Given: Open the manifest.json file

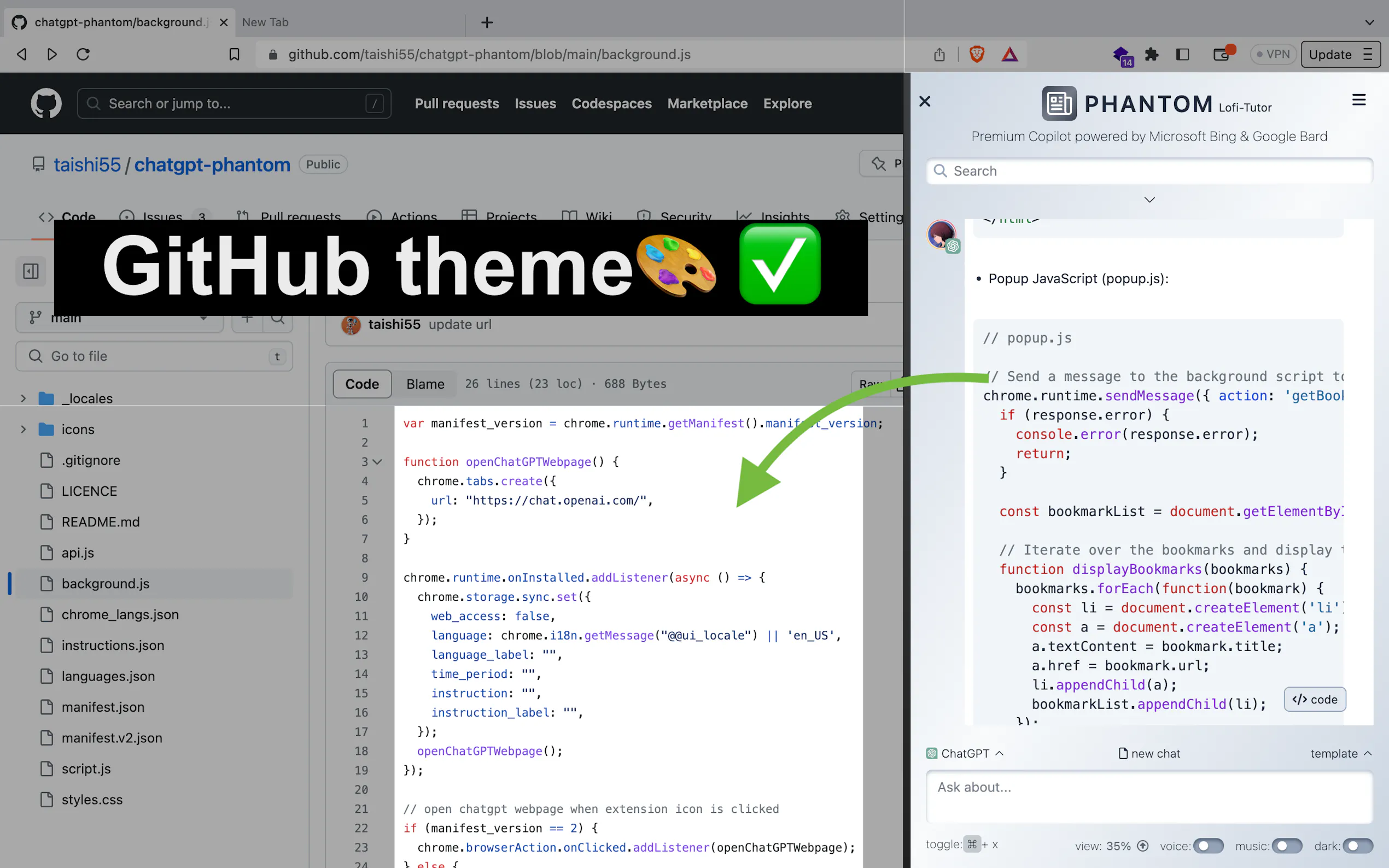Looking at the screenshot, I should tap(103, 707).
